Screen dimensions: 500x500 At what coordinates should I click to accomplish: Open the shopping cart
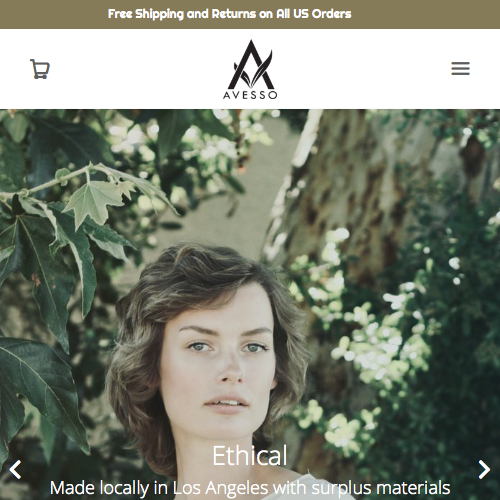click(40, 69)
